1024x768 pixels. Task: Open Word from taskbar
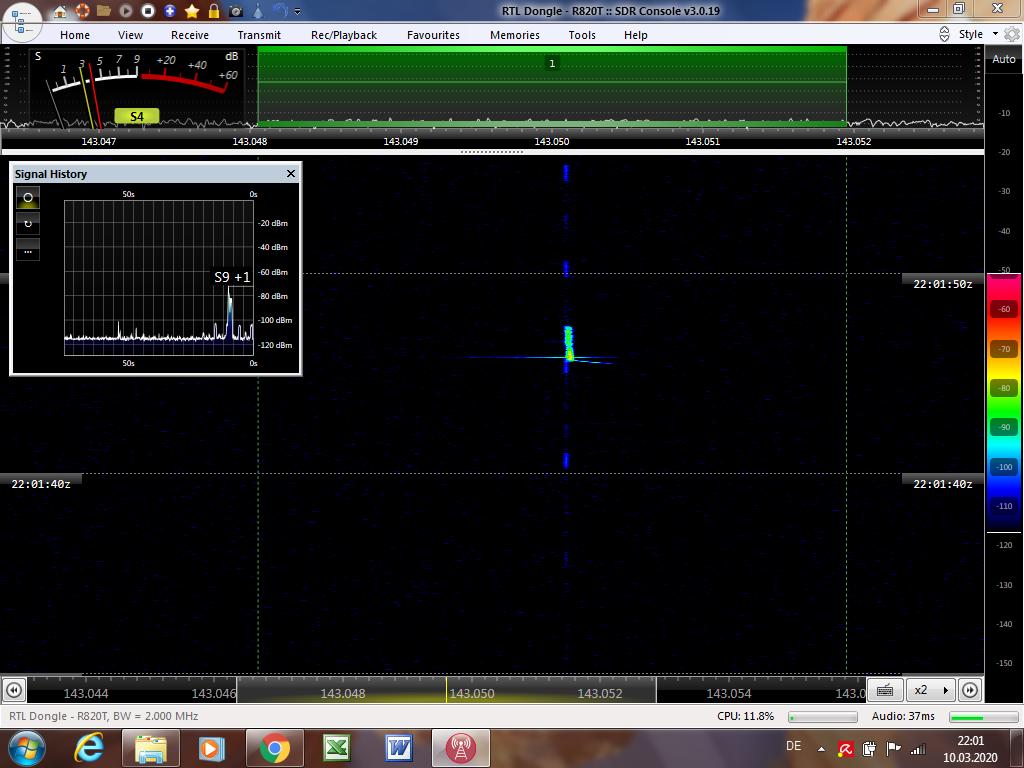[398, 748]
